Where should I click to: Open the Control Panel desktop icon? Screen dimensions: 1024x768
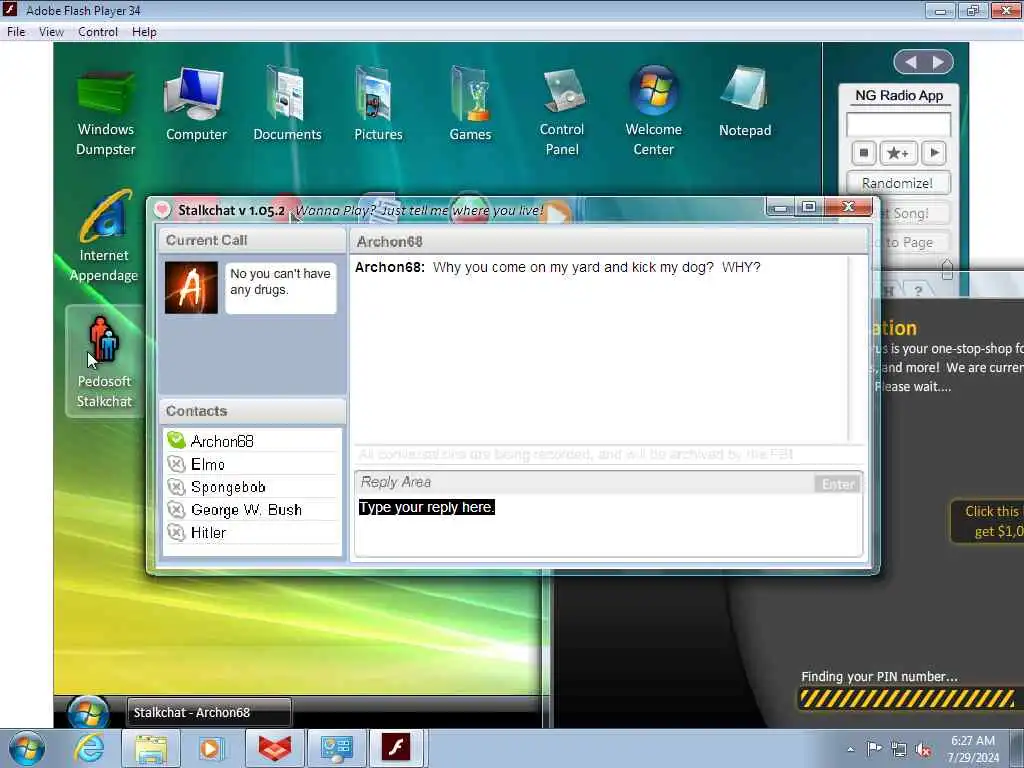click(562, 112)
